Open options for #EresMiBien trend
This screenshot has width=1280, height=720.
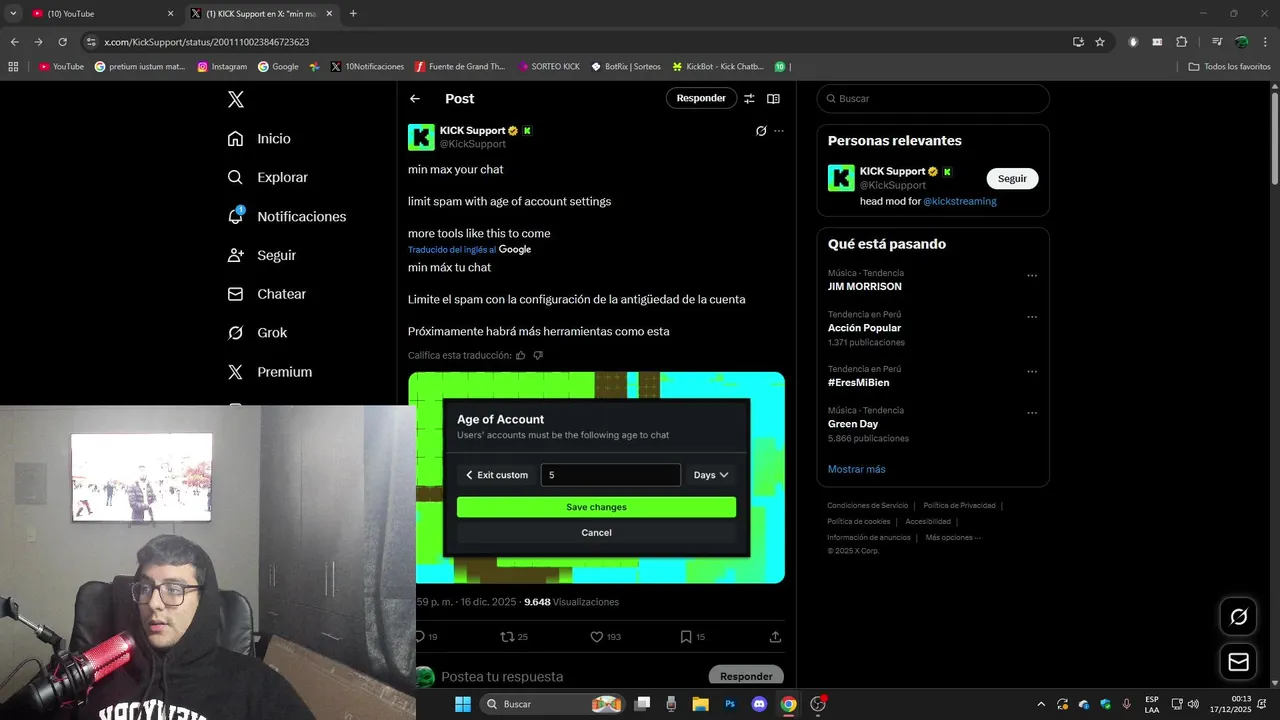coord(1032,372)
